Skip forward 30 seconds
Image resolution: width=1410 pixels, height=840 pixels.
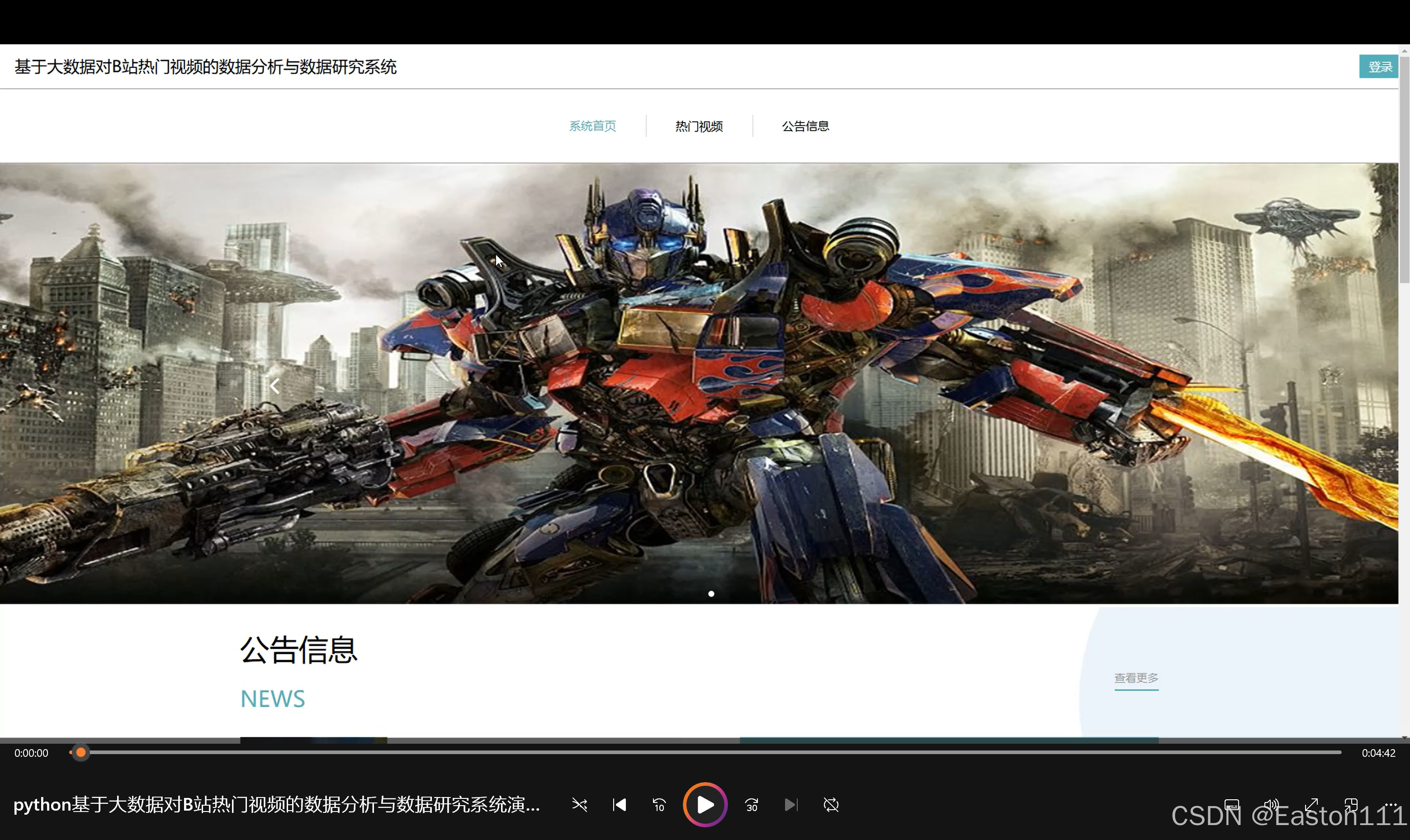tap(751, 804)
